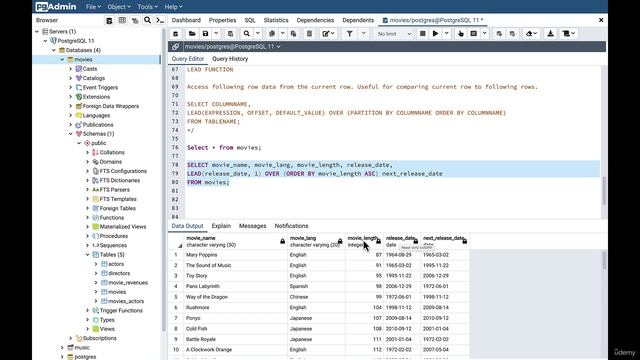Click the View Data grid icon in Browser

tap(122, 20)
